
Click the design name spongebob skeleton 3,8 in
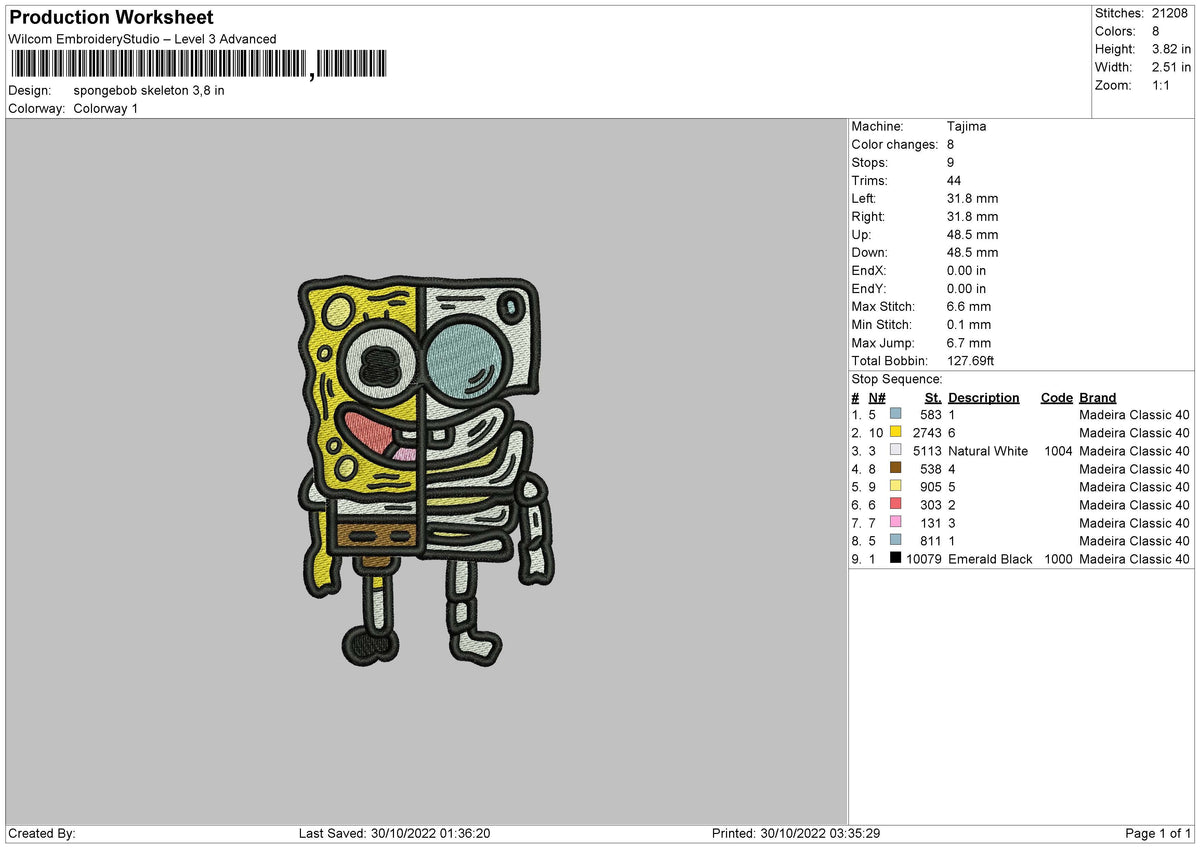click(148, 90)
